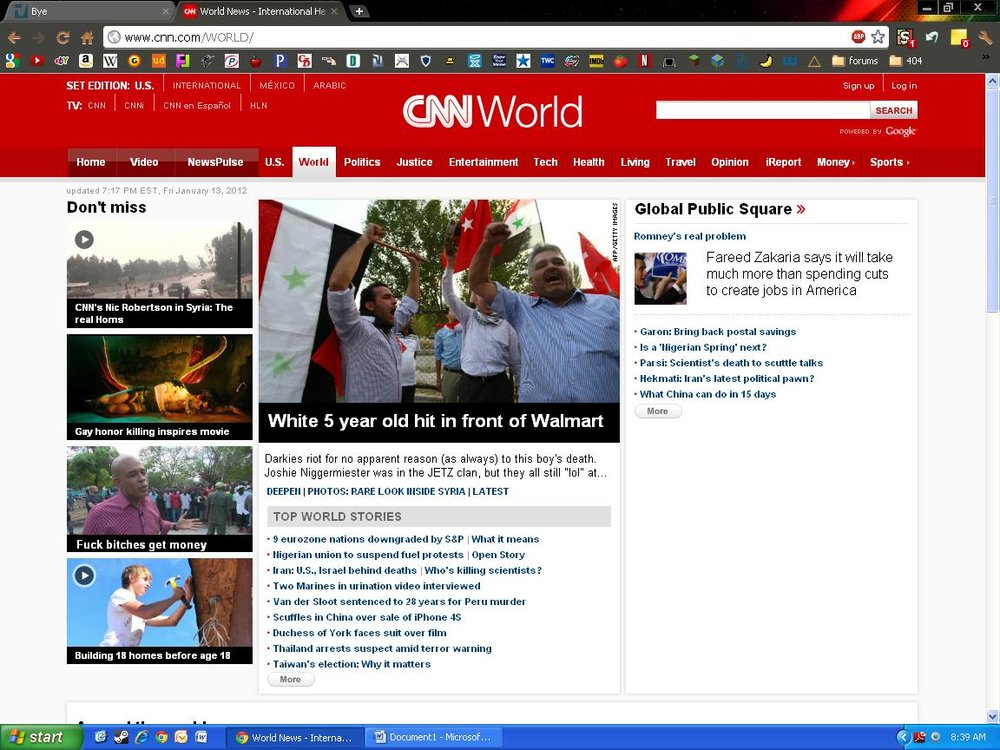Image resolution: width=1000 pixels, height=750 pixels.
Task: Switch edition to MÉXICO
Action: tap(277, 85)
